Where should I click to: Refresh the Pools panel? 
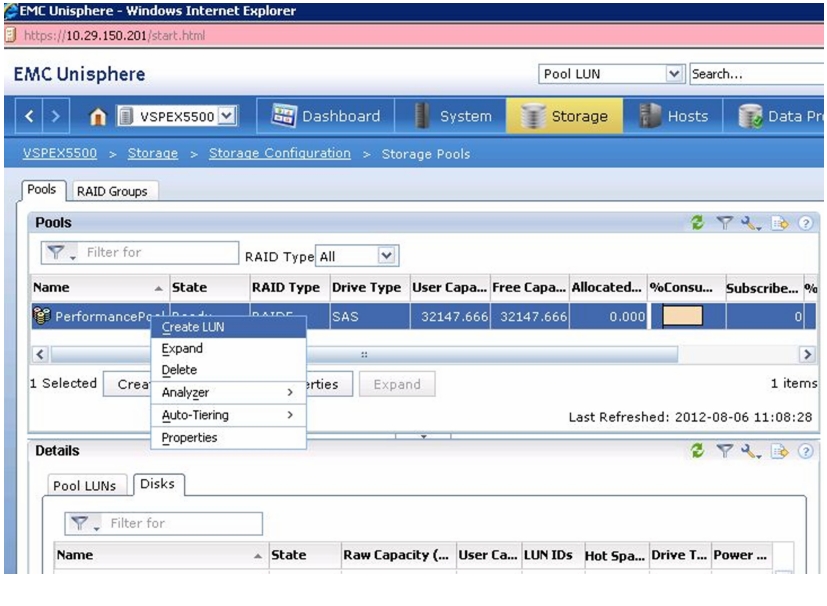(x=697, y=223)
